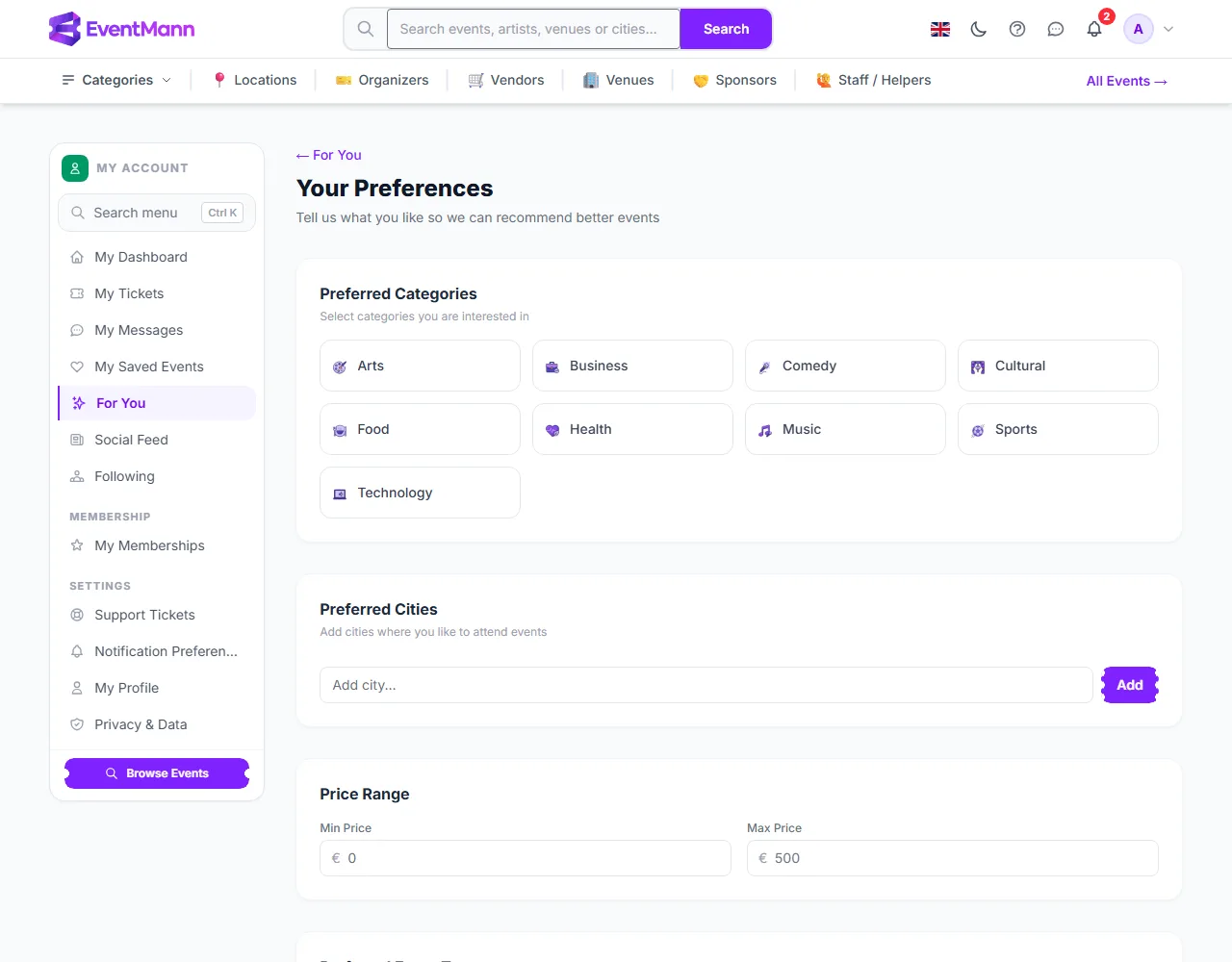Expand the Categories dropdown
The height and width of the screenshot is (962, 1232).
click(116, 80)
